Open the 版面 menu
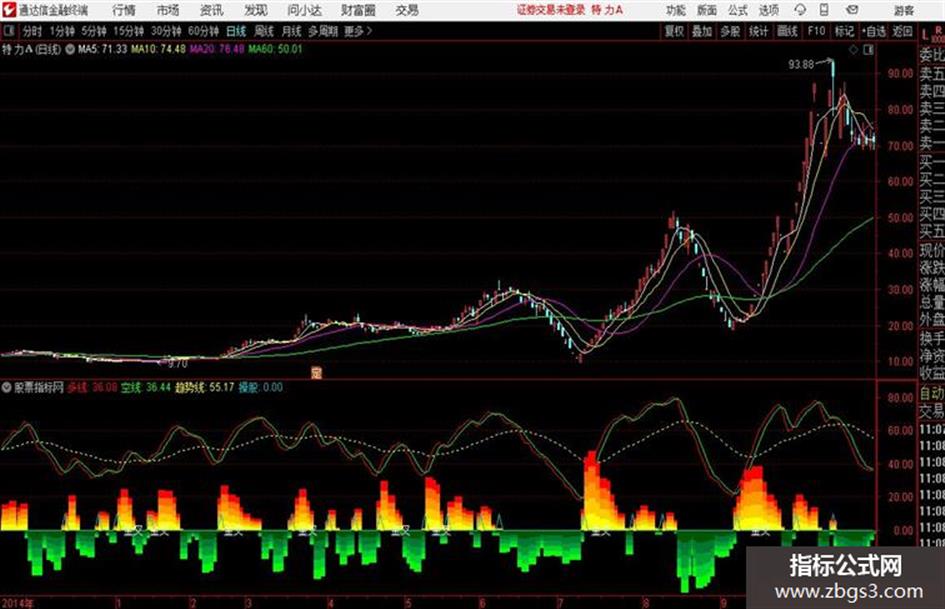Screen dimensions: 945x609 [x=707, y=10]
